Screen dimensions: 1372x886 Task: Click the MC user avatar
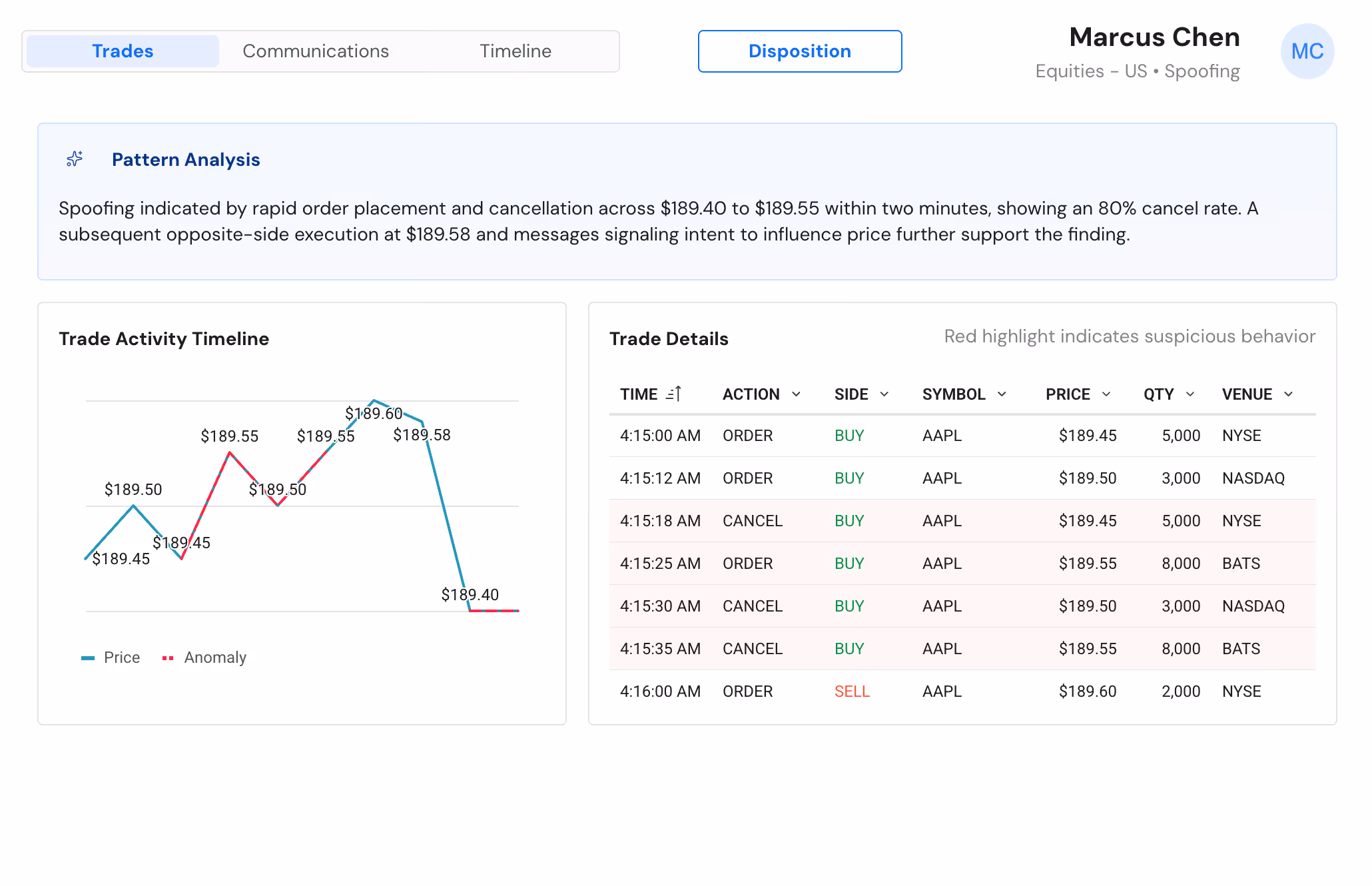coord(1307,51)
